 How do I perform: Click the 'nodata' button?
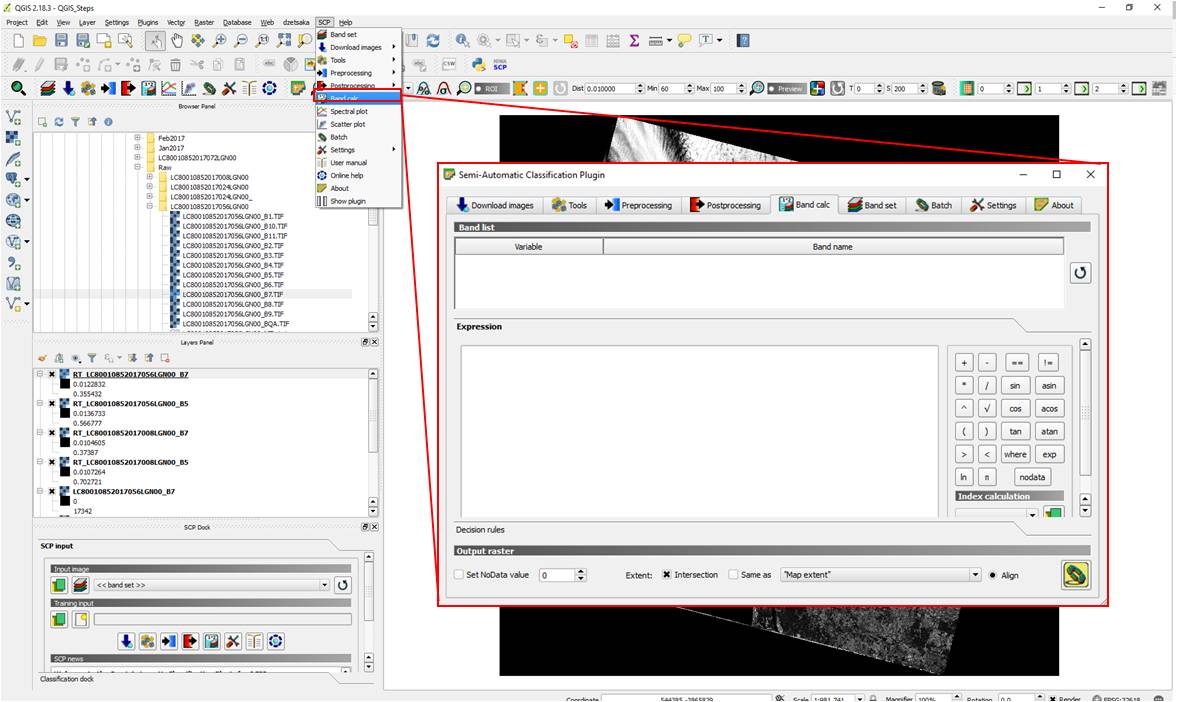[x=1032, y=477]
